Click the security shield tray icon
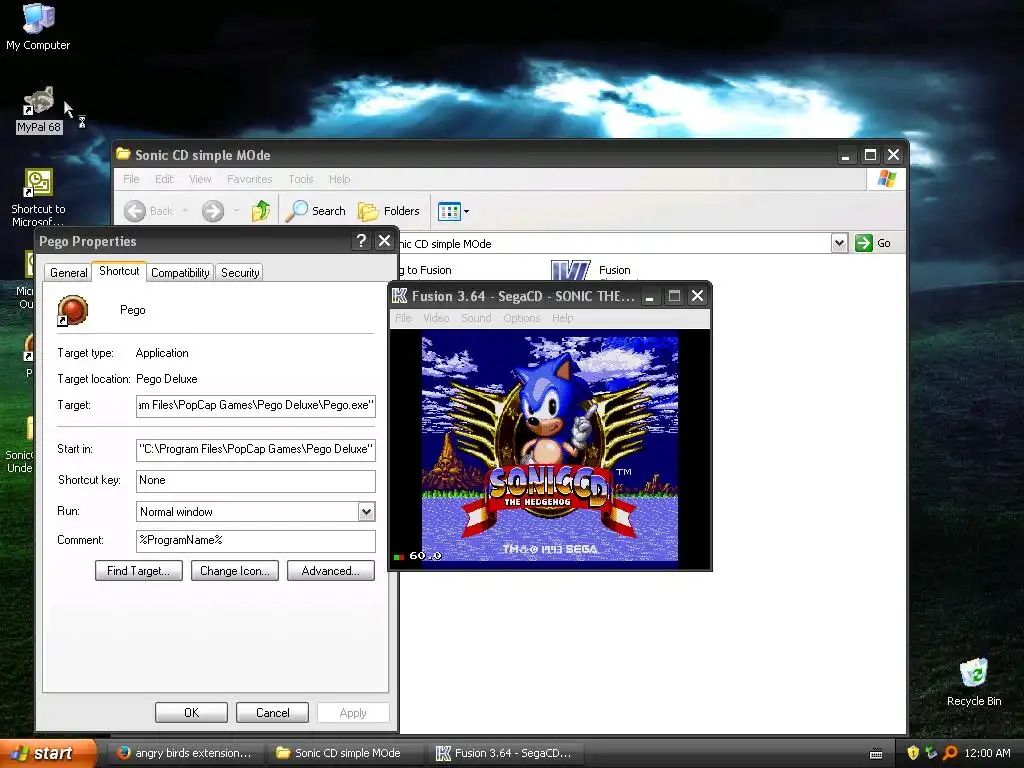1024x768 pixels. [x=913, y=753]
